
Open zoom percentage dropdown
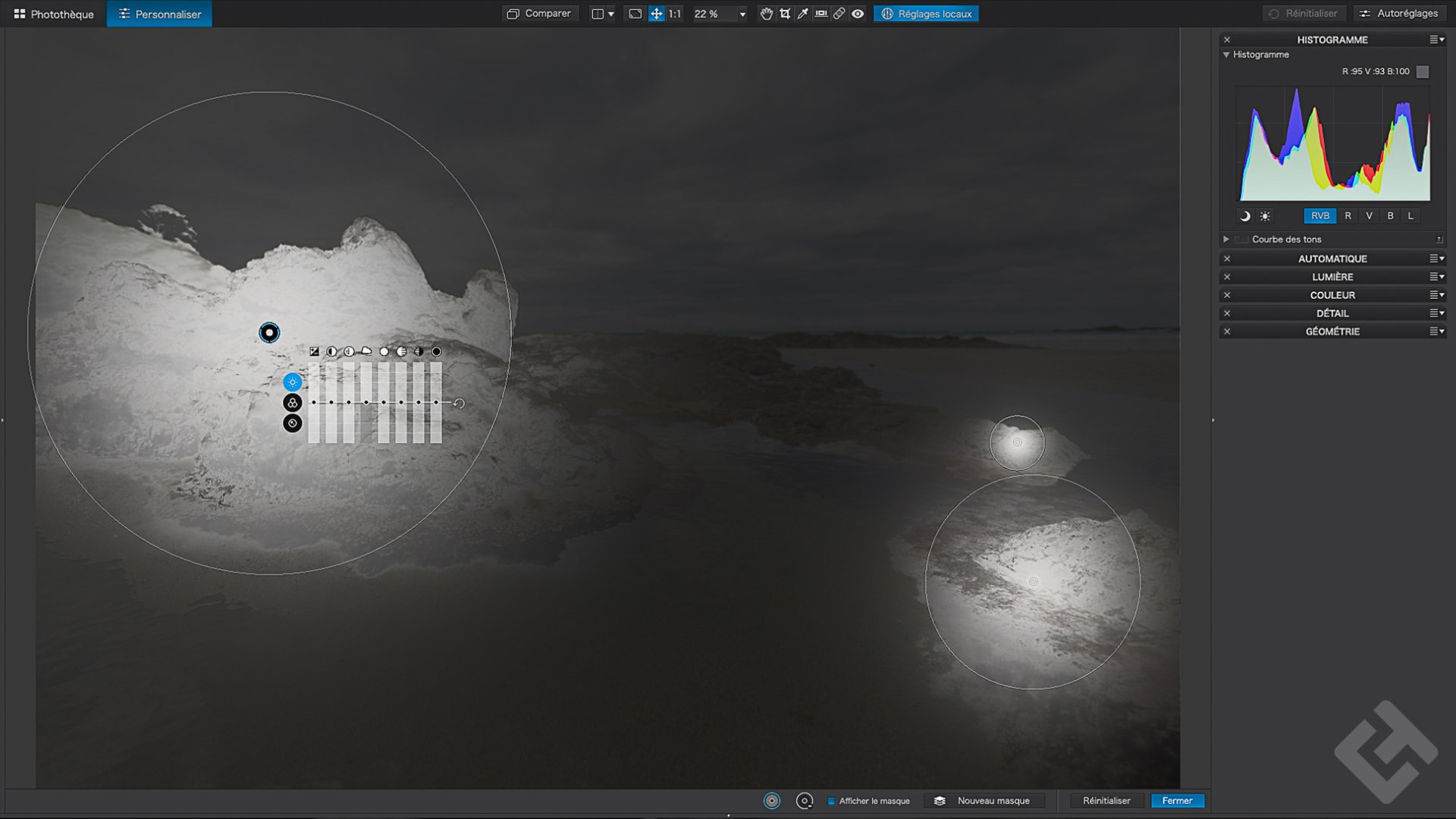742,14
